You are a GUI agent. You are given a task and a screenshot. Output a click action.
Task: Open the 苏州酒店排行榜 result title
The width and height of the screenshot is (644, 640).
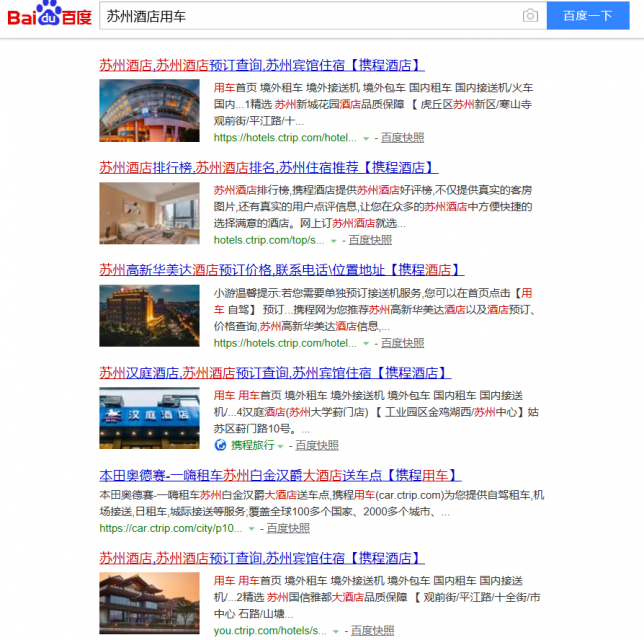(268, 167)
